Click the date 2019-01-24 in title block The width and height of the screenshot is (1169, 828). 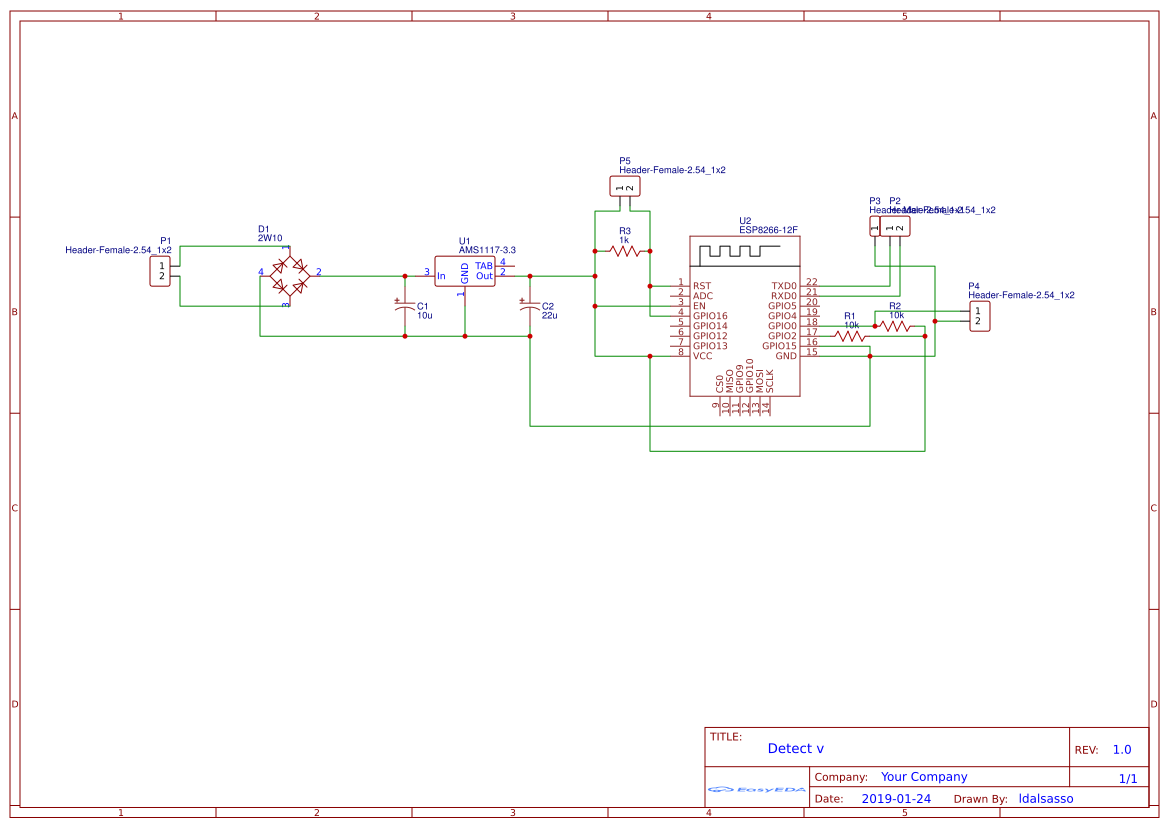(x=895, y=798)
